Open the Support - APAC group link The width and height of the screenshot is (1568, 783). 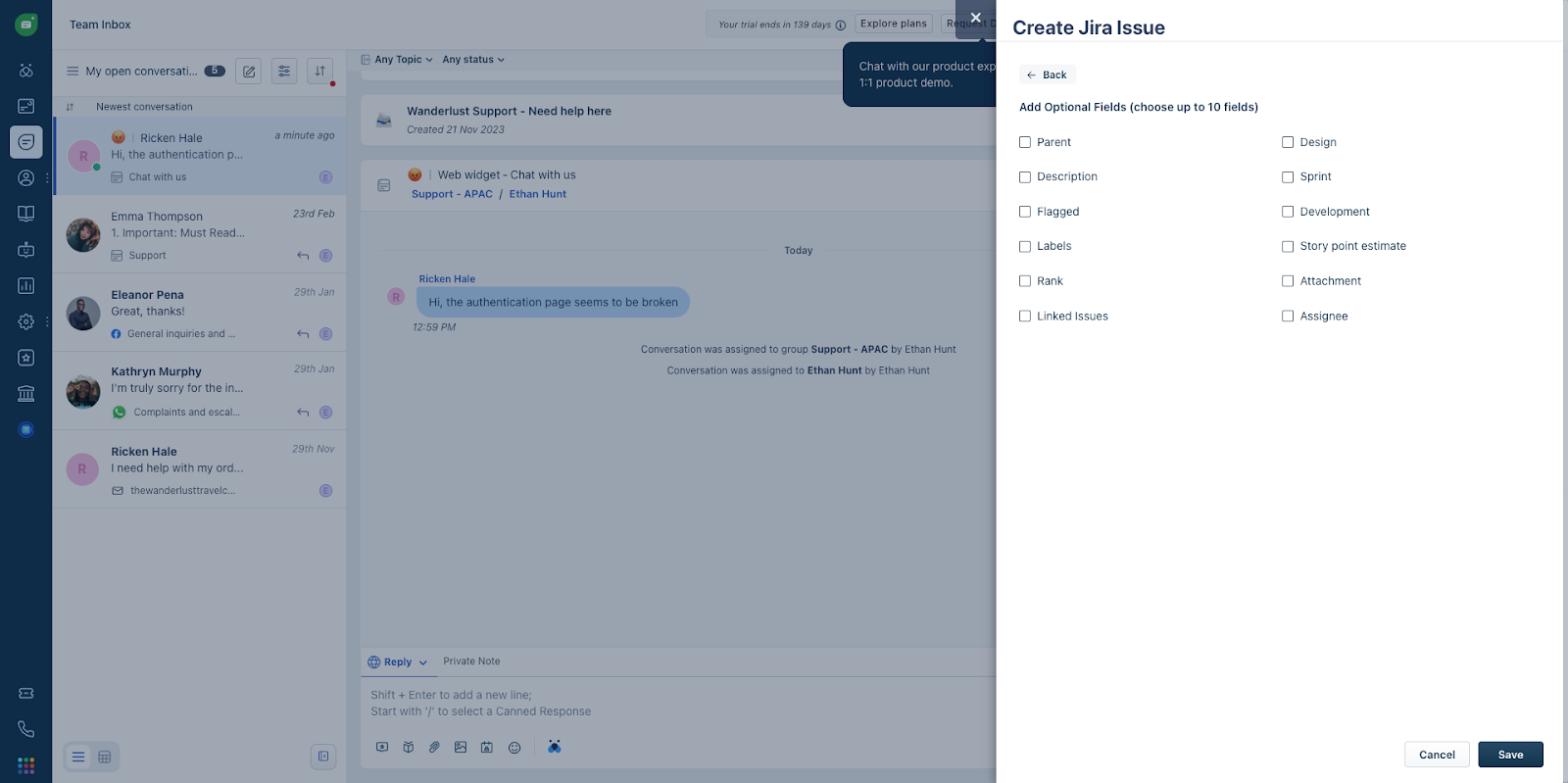click(452, 194)
